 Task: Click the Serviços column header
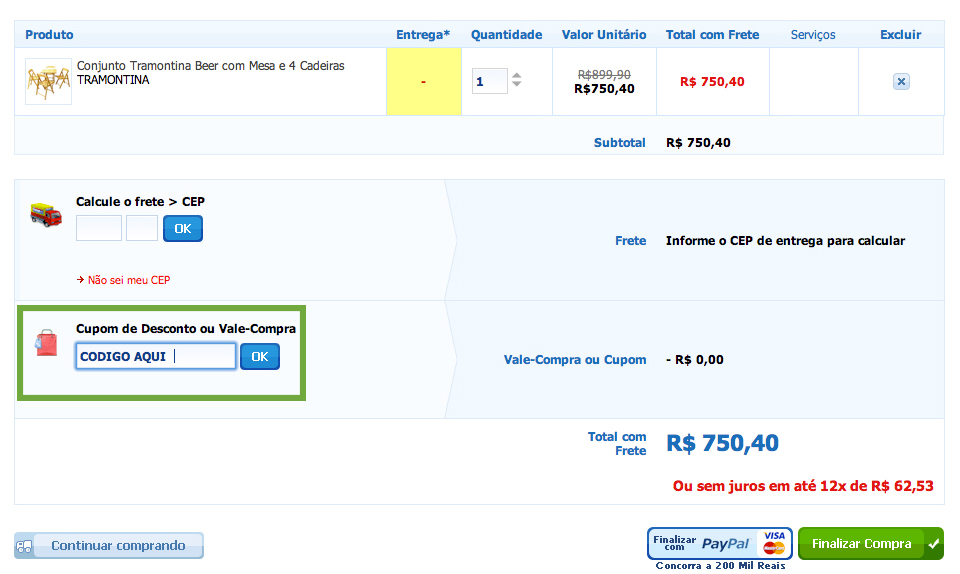[813, 35]
